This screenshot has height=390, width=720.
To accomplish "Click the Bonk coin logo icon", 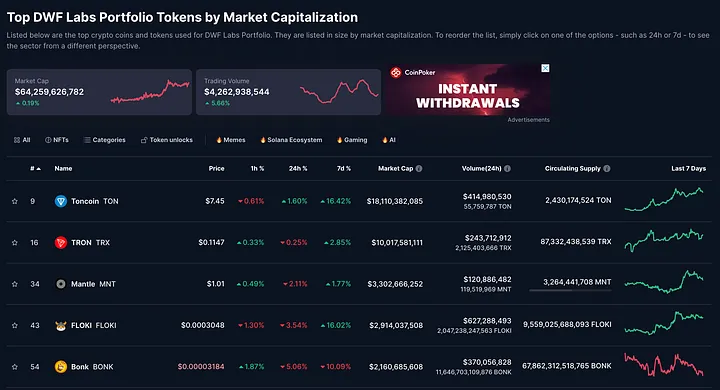I will point(61,367).
